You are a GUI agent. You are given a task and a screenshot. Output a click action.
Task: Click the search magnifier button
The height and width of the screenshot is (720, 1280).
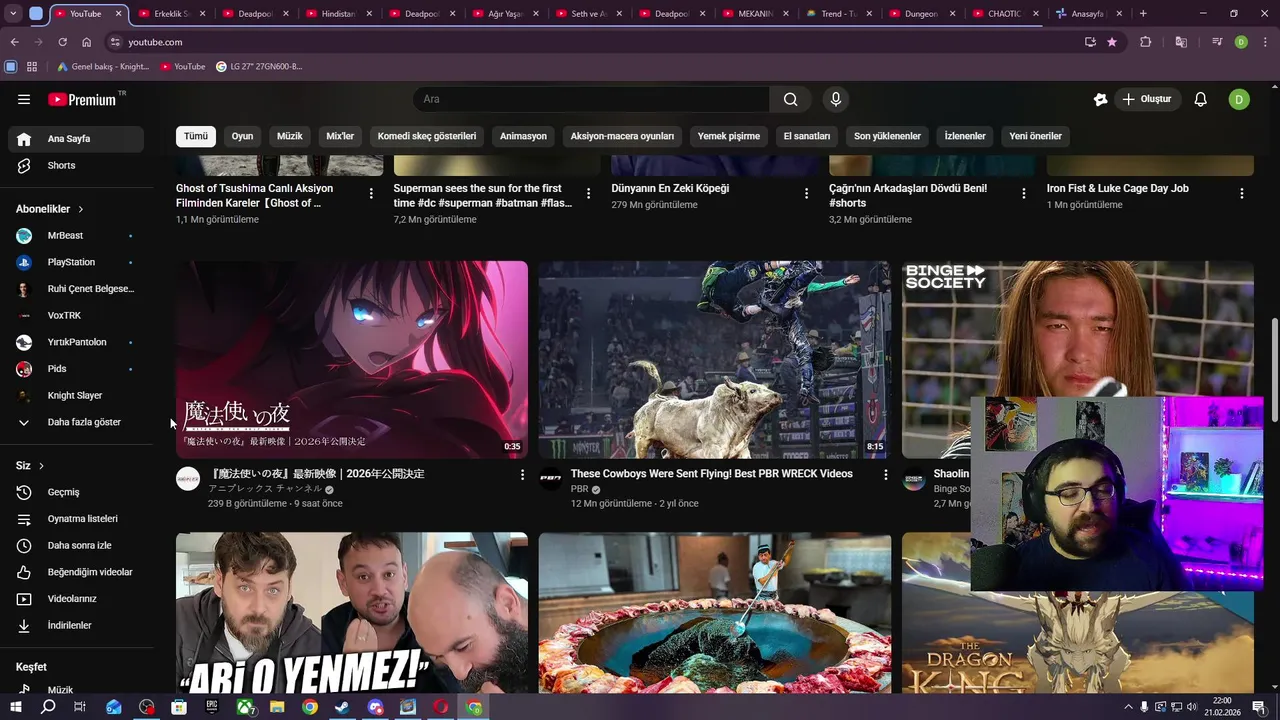point(791,99)
